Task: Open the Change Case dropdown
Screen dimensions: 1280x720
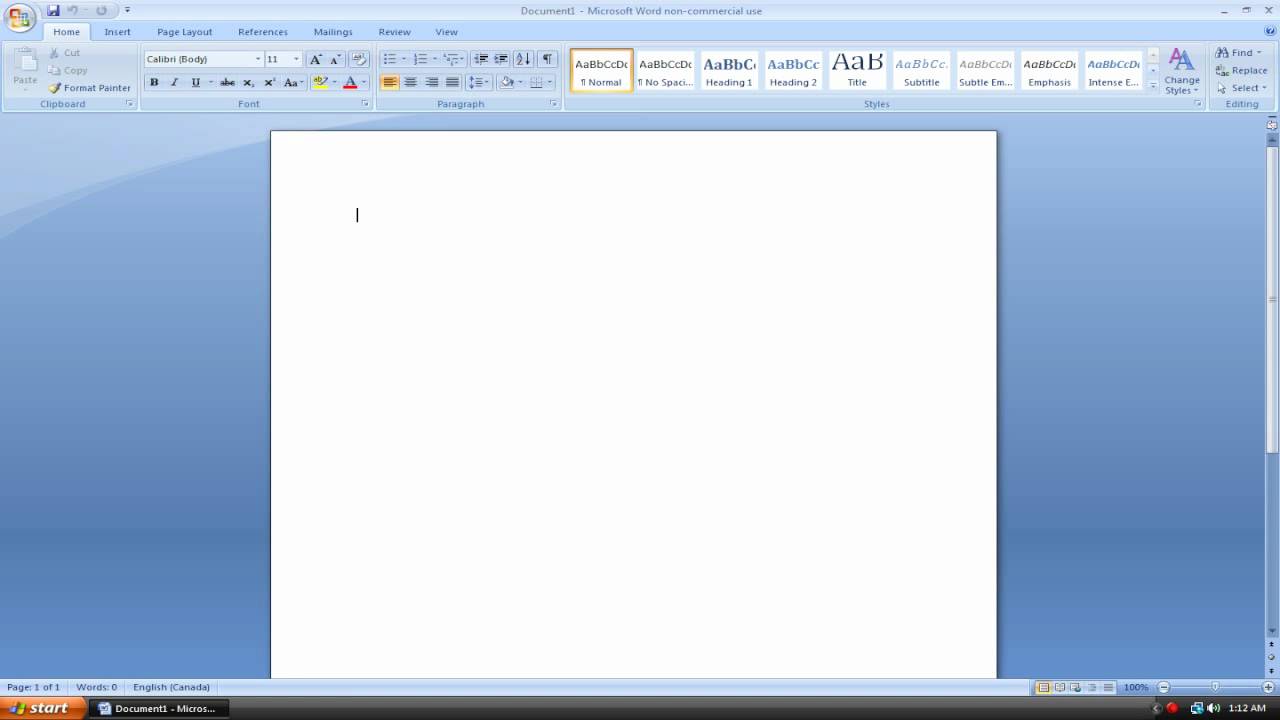Action: click(x=293, y=82)
